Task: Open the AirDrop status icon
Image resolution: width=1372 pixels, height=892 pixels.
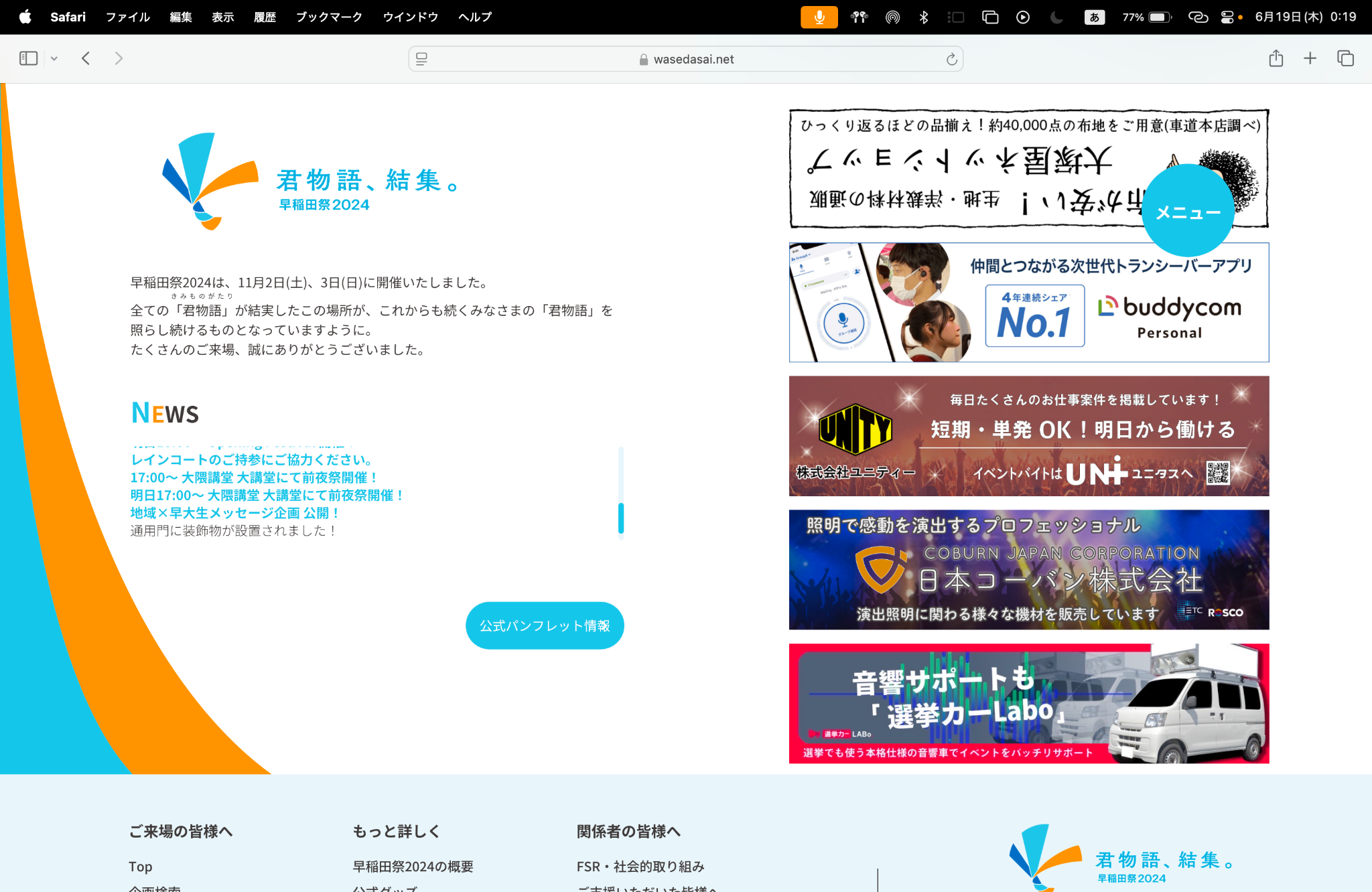Action: click(892, 17)
